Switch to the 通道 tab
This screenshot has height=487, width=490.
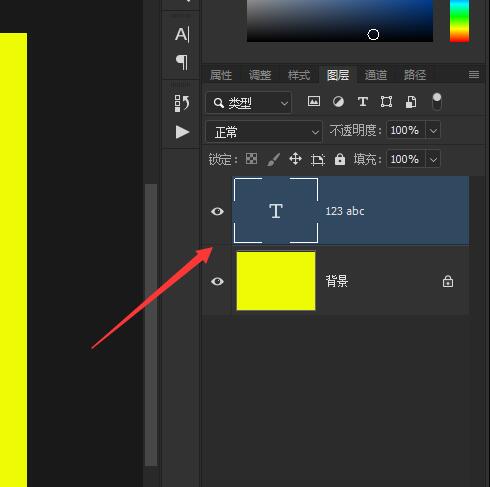[376, 75]
